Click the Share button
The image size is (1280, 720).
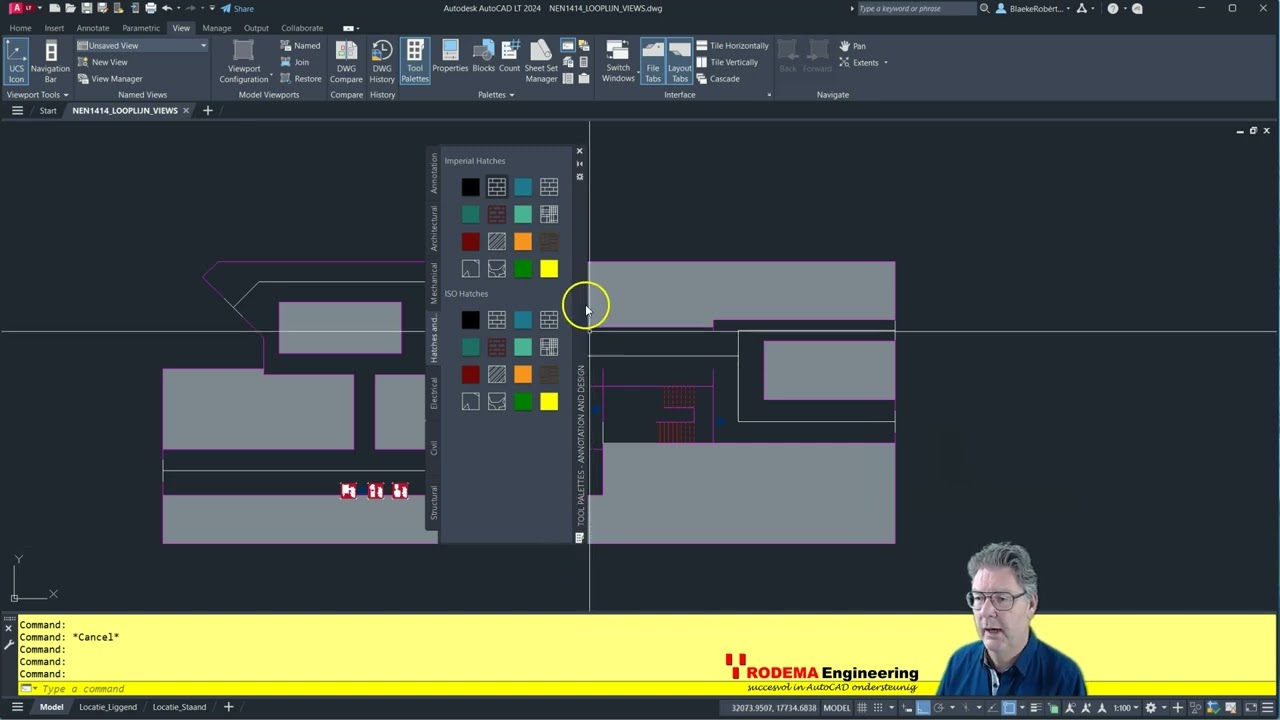click(237, 8)
